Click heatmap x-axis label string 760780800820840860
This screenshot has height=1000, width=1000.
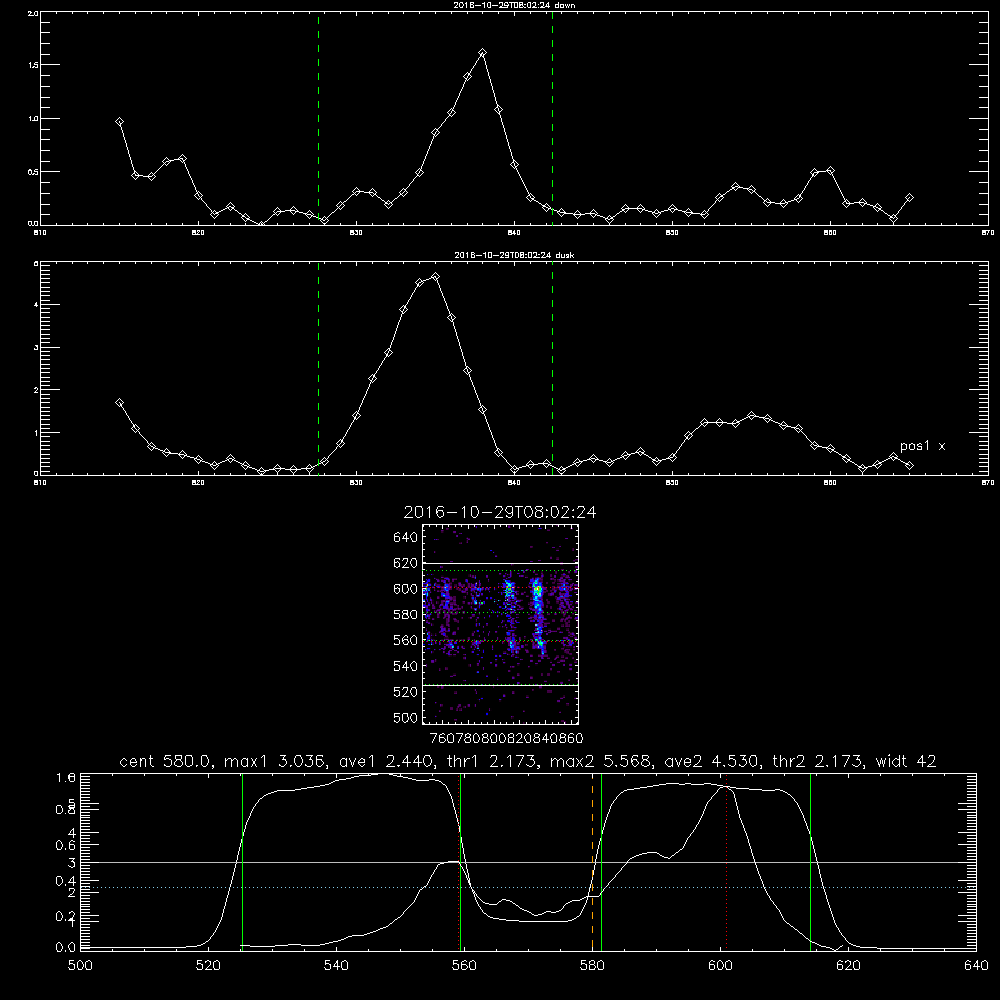pos(507,739)
